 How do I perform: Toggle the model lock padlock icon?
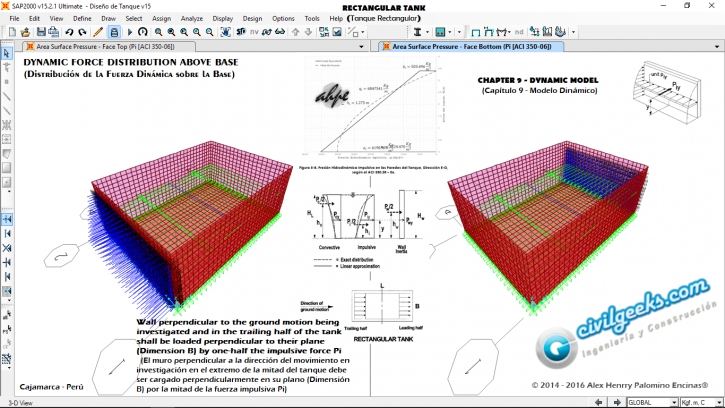tap(114, 32)
